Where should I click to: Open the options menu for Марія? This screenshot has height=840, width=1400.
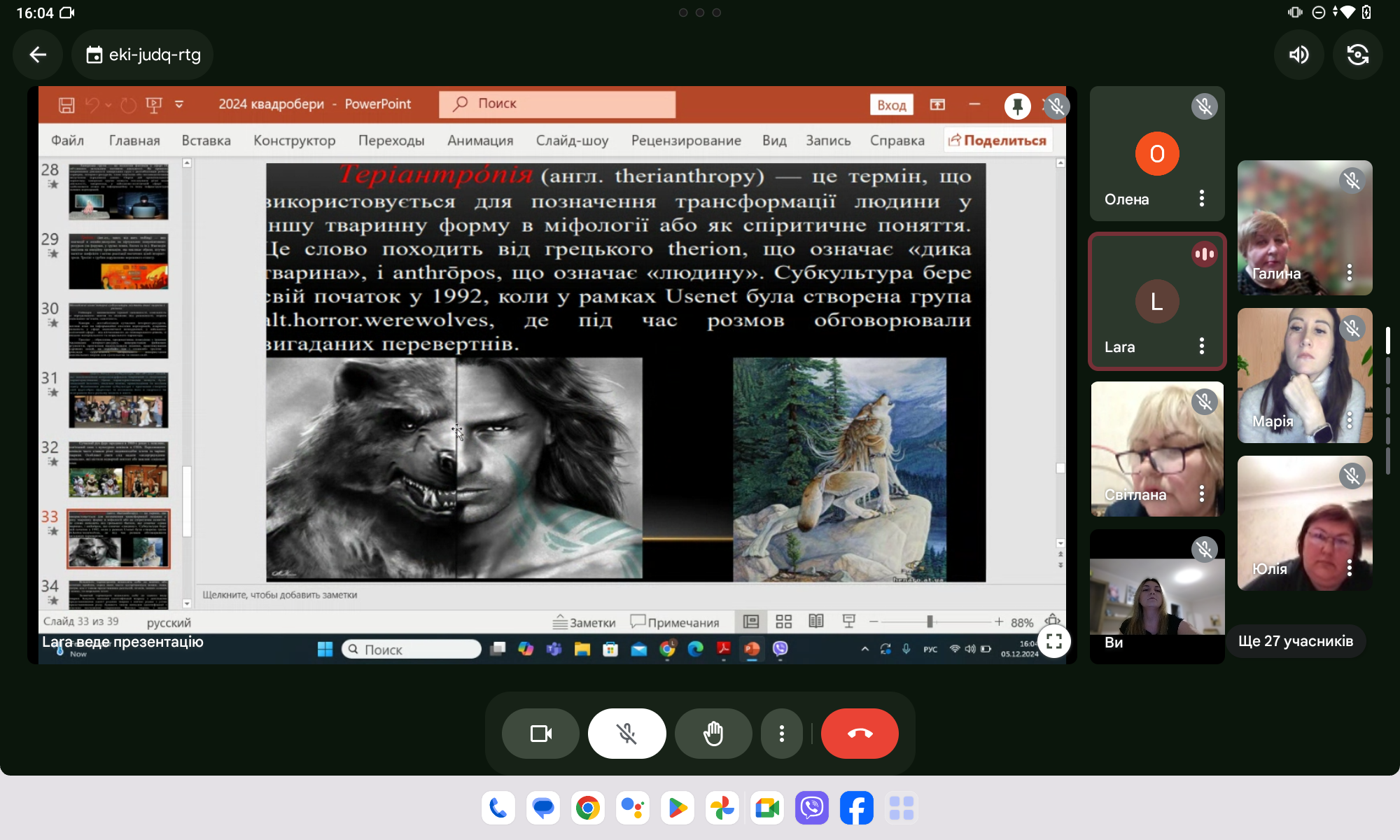[1350, 420]
